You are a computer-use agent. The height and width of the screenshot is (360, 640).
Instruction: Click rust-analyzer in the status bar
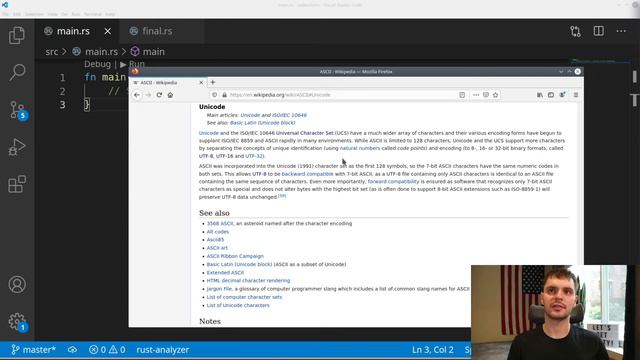click(162, 350)
